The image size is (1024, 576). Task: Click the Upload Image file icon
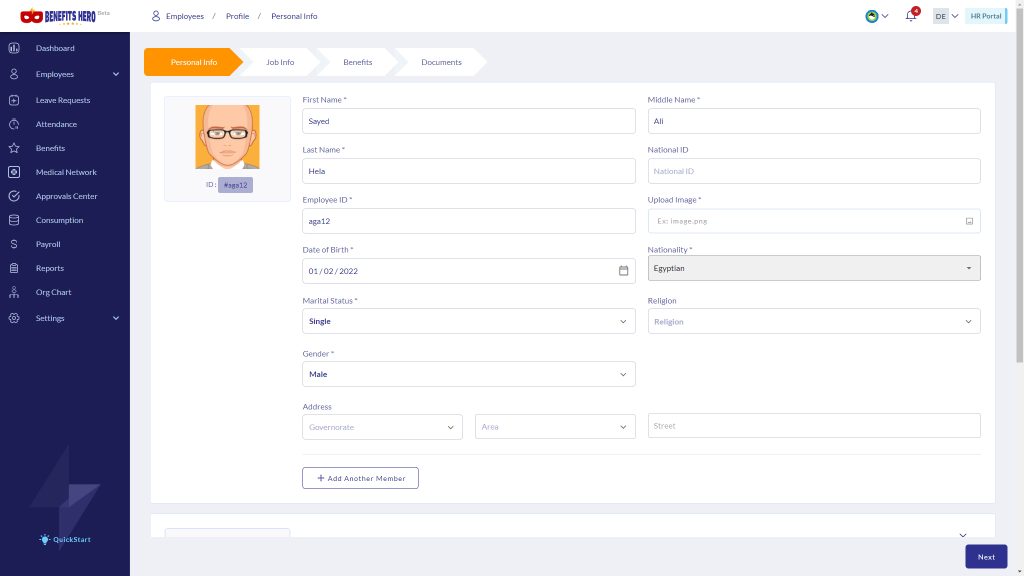(x=969, y=221)
